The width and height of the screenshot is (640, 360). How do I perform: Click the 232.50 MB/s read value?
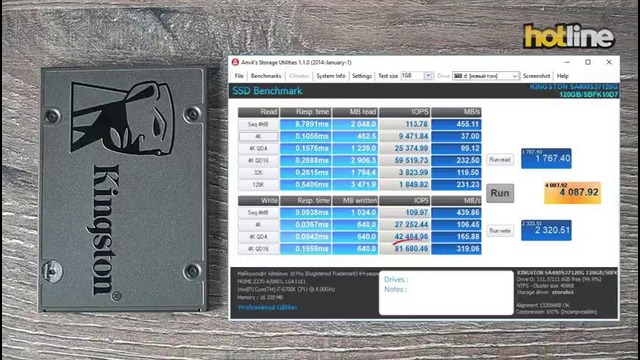(x=456, y=160)
